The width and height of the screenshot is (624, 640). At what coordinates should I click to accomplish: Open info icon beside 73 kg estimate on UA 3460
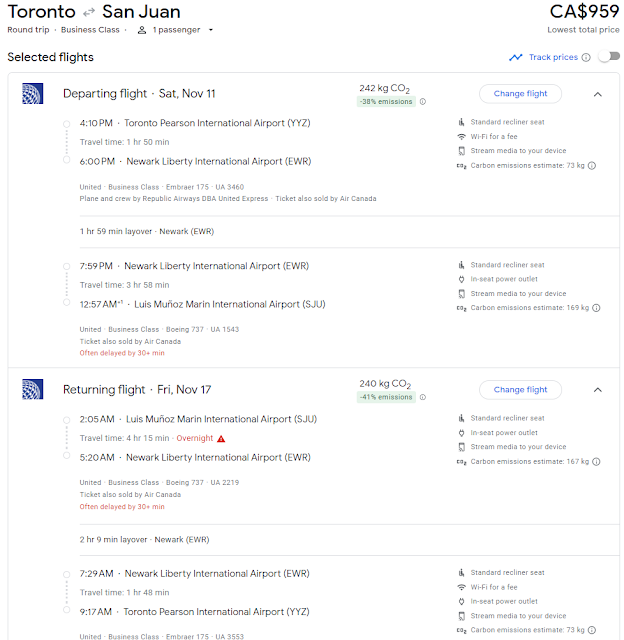coord(592,165)
